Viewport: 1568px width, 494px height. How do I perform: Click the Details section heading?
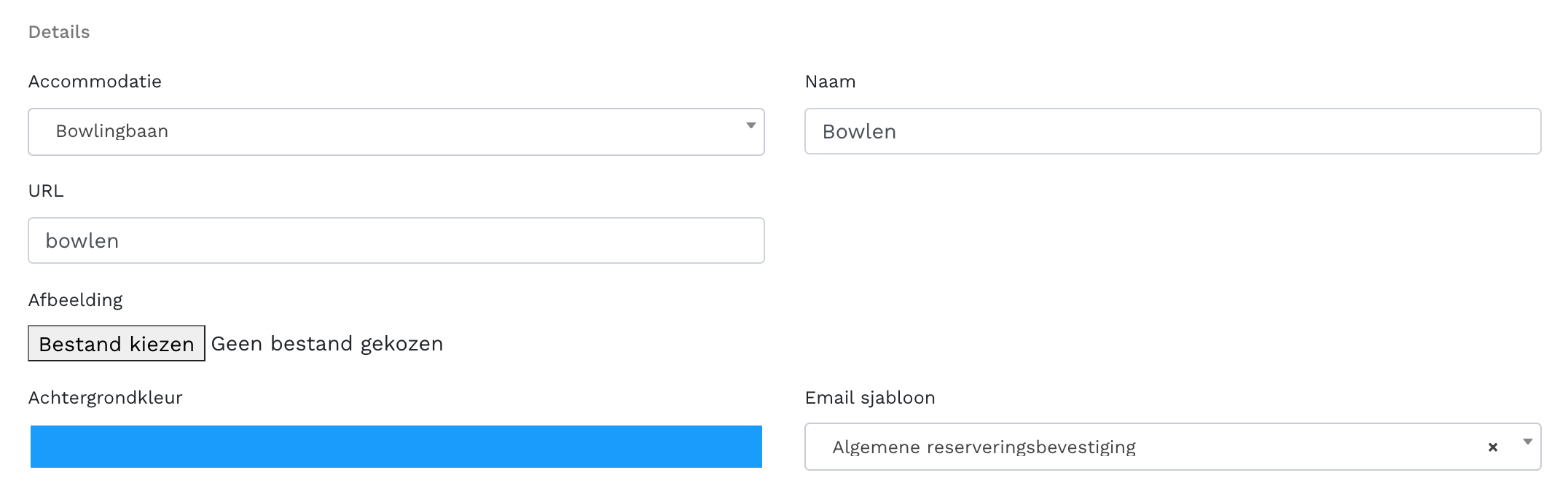(59, 32)
